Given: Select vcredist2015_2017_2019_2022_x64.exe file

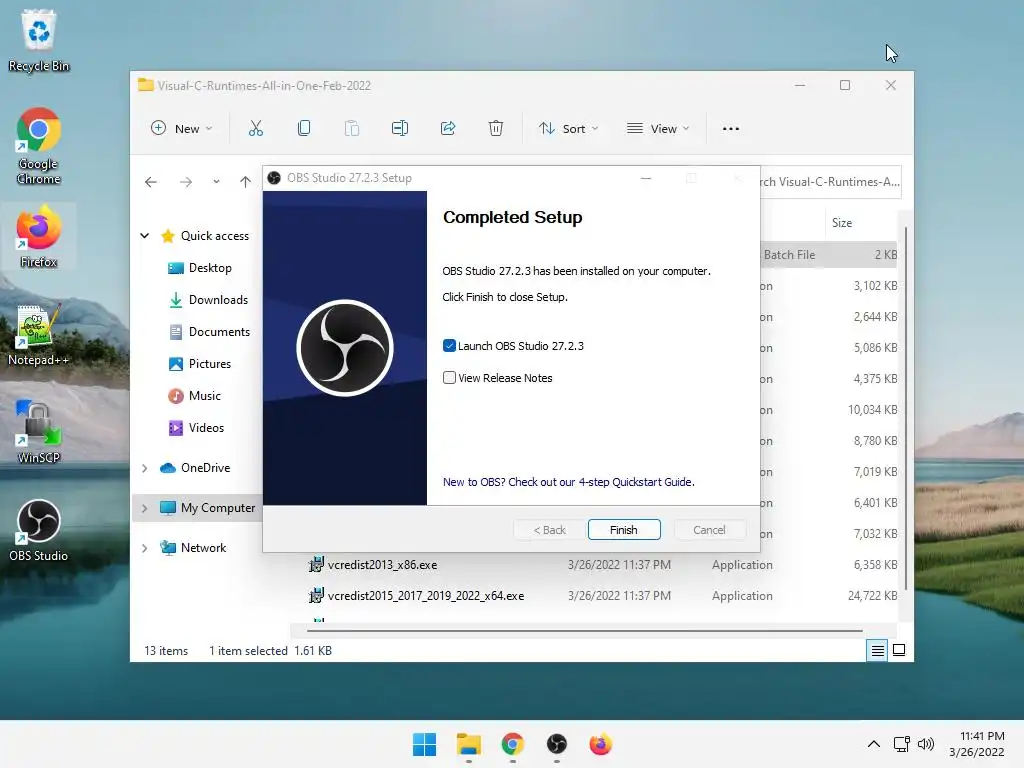Looking at the screenshot, I should (425, 596).
